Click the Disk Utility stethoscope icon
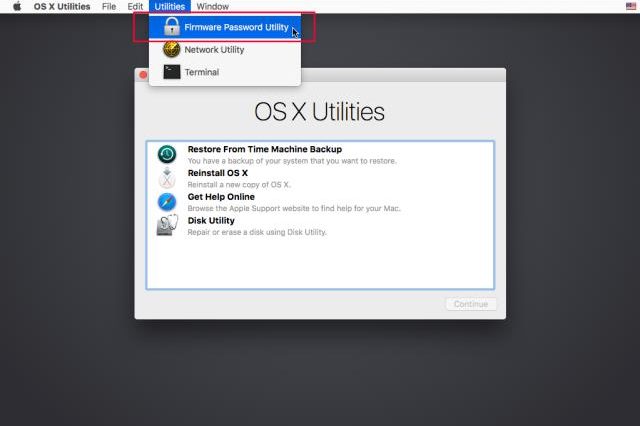The image size is (640, 426). click(x=167, y=225)
